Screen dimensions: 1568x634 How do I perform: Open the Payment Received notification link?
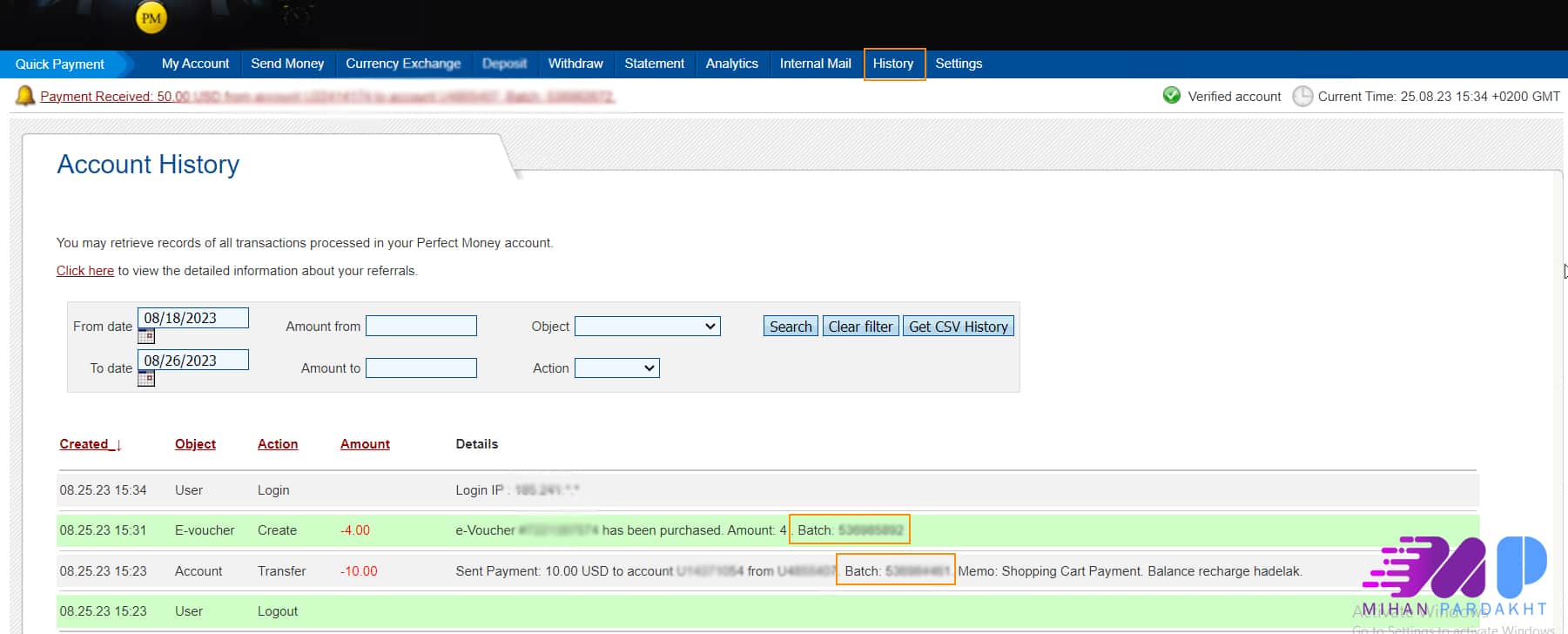pyautogui.click(x=326, y=97)
